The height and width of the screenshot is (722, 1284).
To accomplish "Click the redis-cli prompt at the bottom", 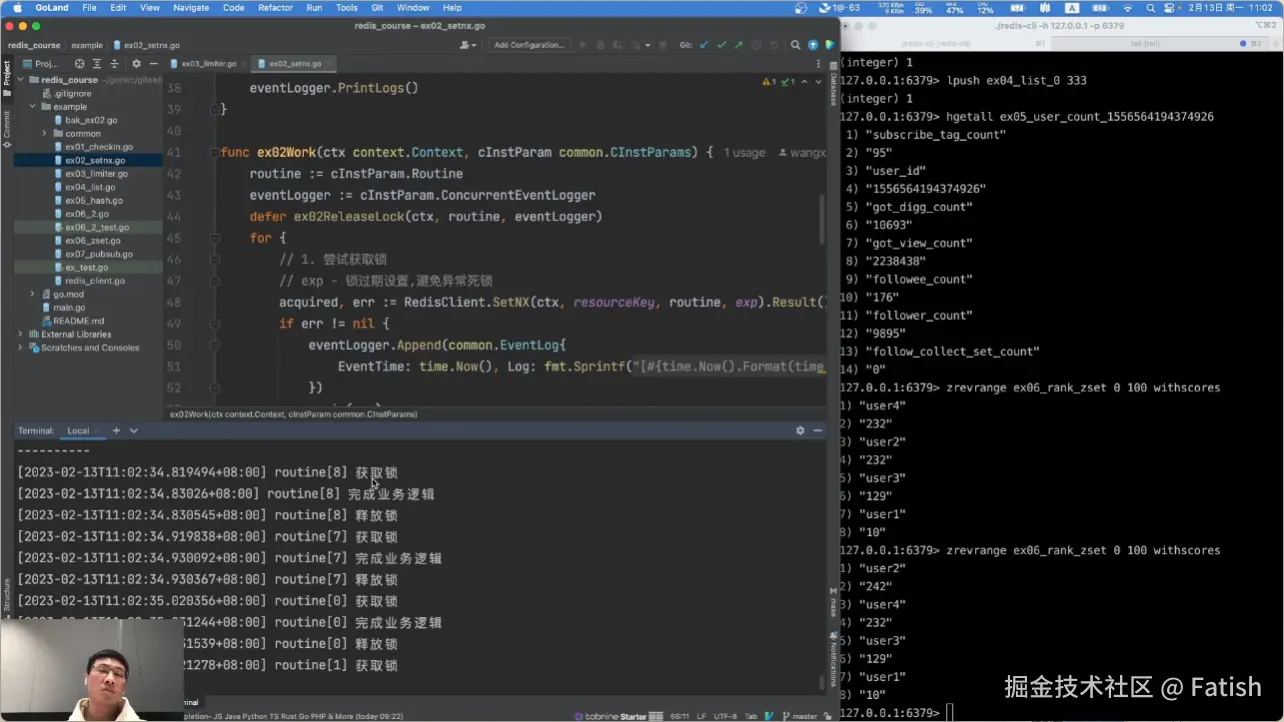I will tap(889, 712).
